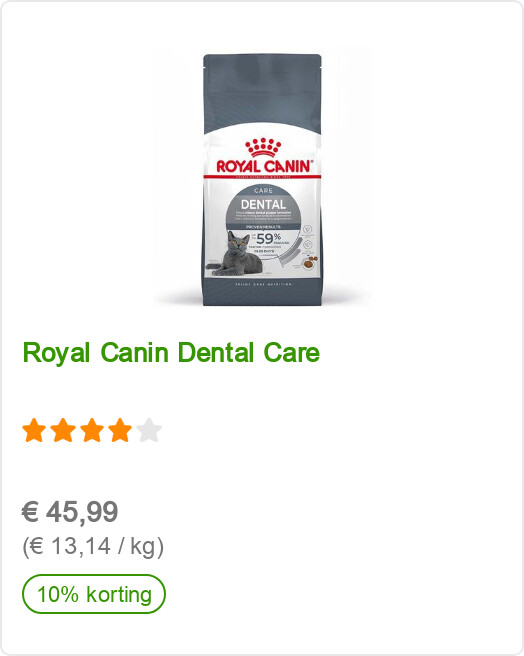Click the fourth orange rating star
The height and width of the screenshot is (656, 524).
tap(120, 430)
